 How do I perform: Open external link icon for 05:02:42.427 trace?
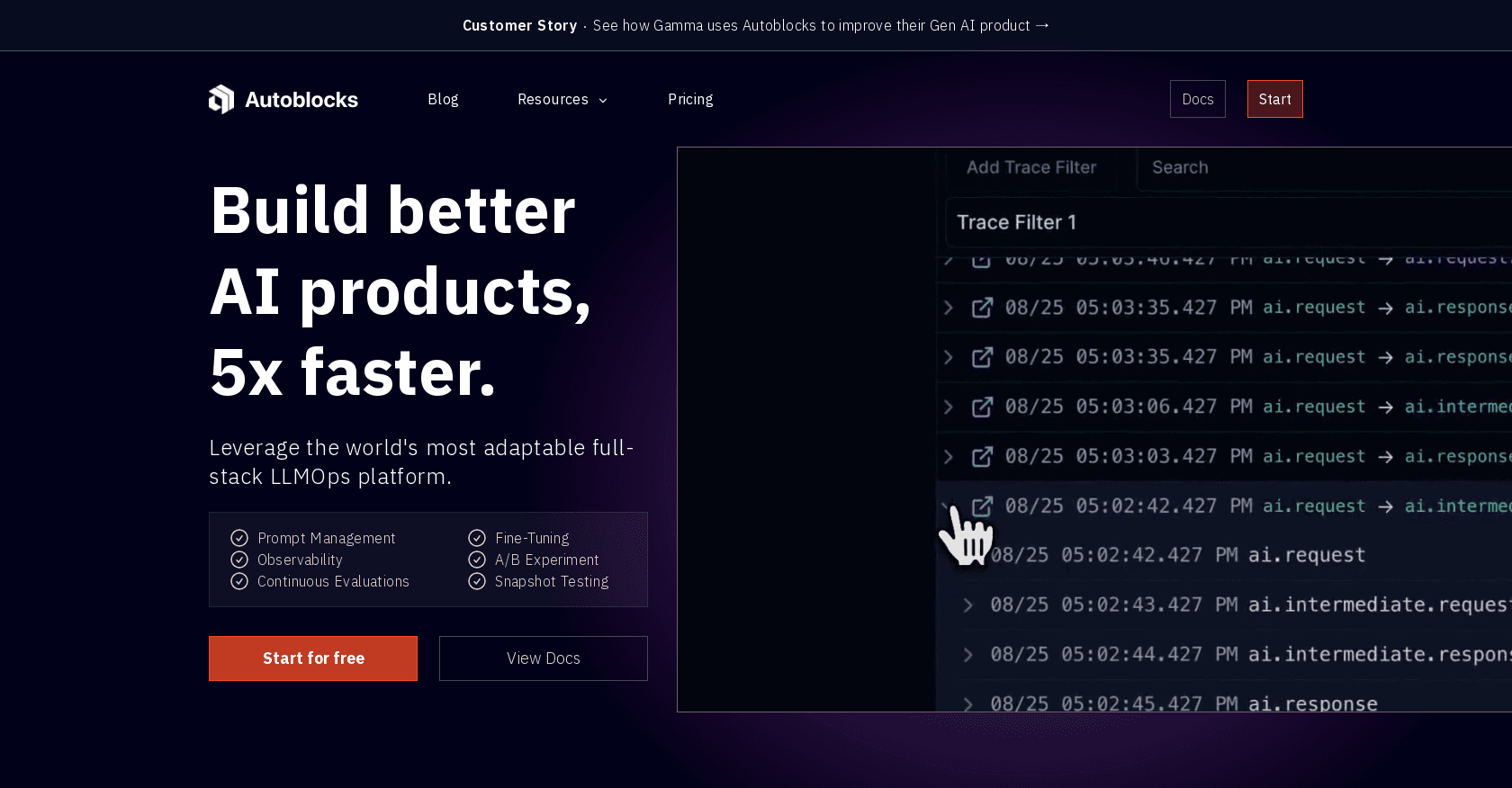click(982, 506)
